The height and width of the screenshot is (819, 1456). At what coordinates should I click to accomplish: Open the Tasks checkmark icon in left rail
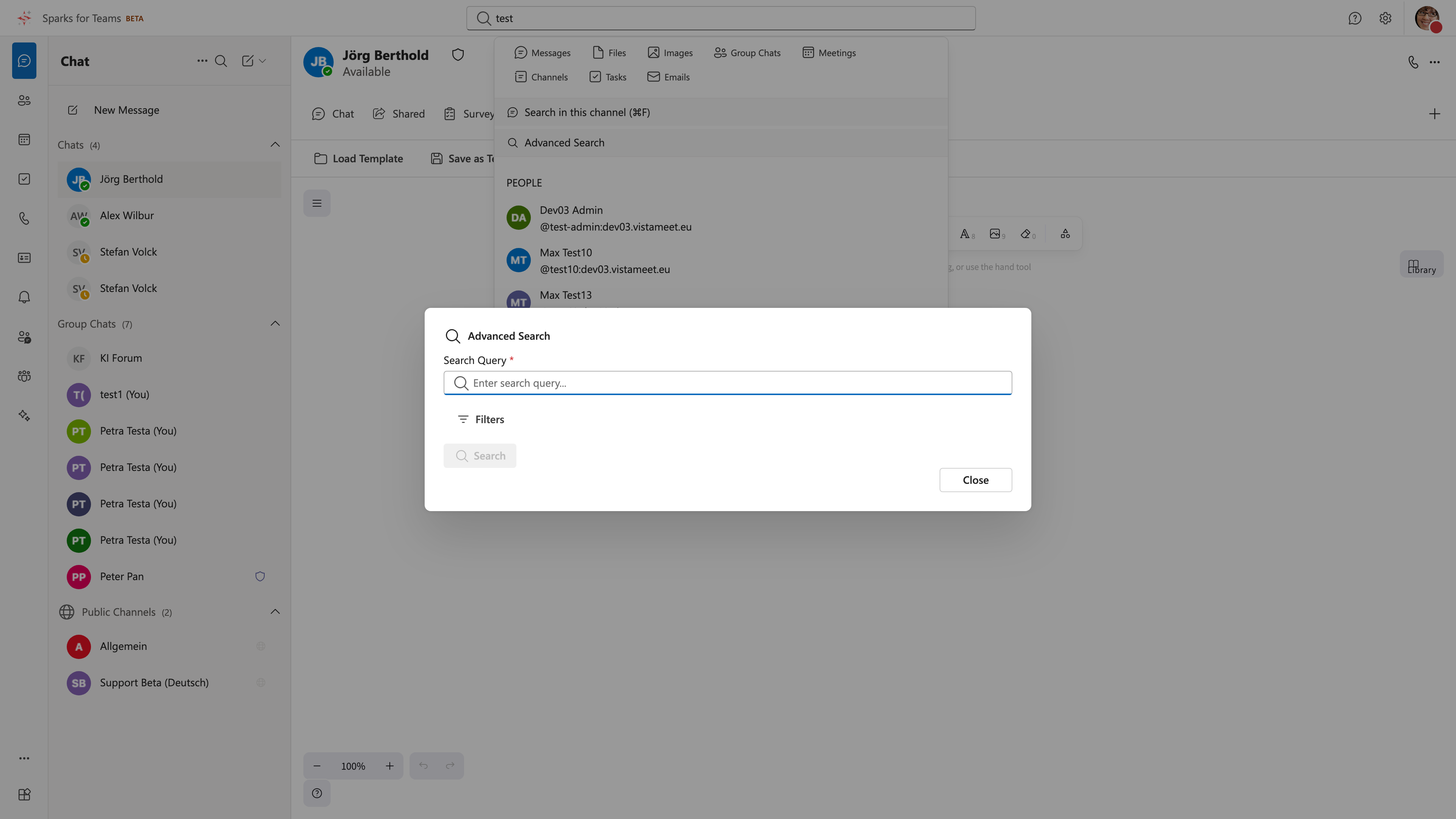[x=24, y=179]
